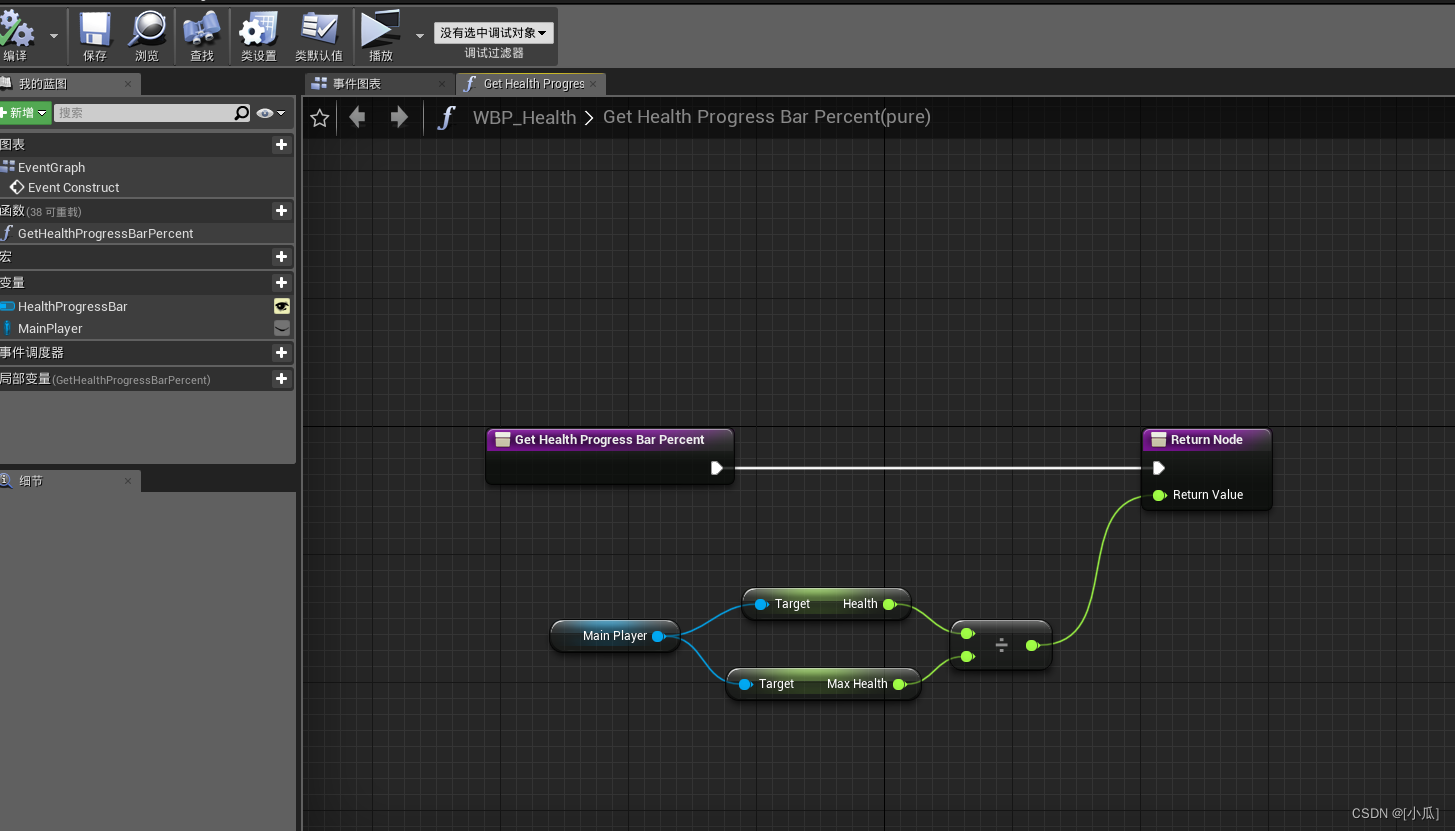
Task: Switch to the 我的蓝图 panel tab
Action: pyautogui.click(x=43, y=84)
